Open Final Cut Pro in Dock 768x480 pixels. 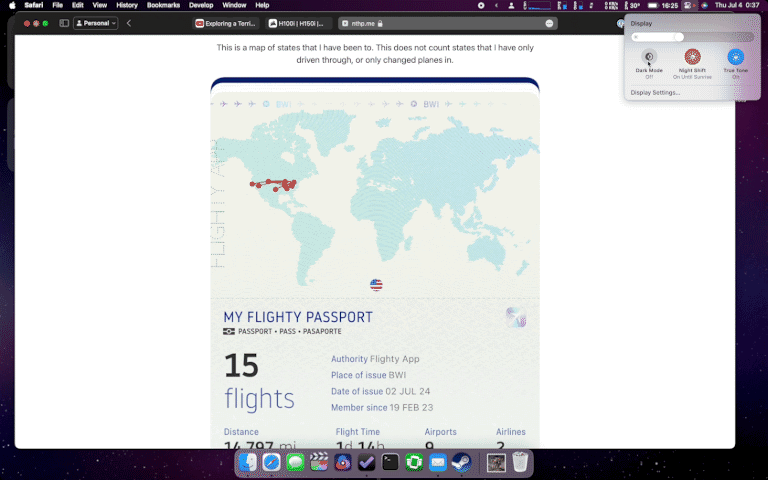[x=320, y=462]
